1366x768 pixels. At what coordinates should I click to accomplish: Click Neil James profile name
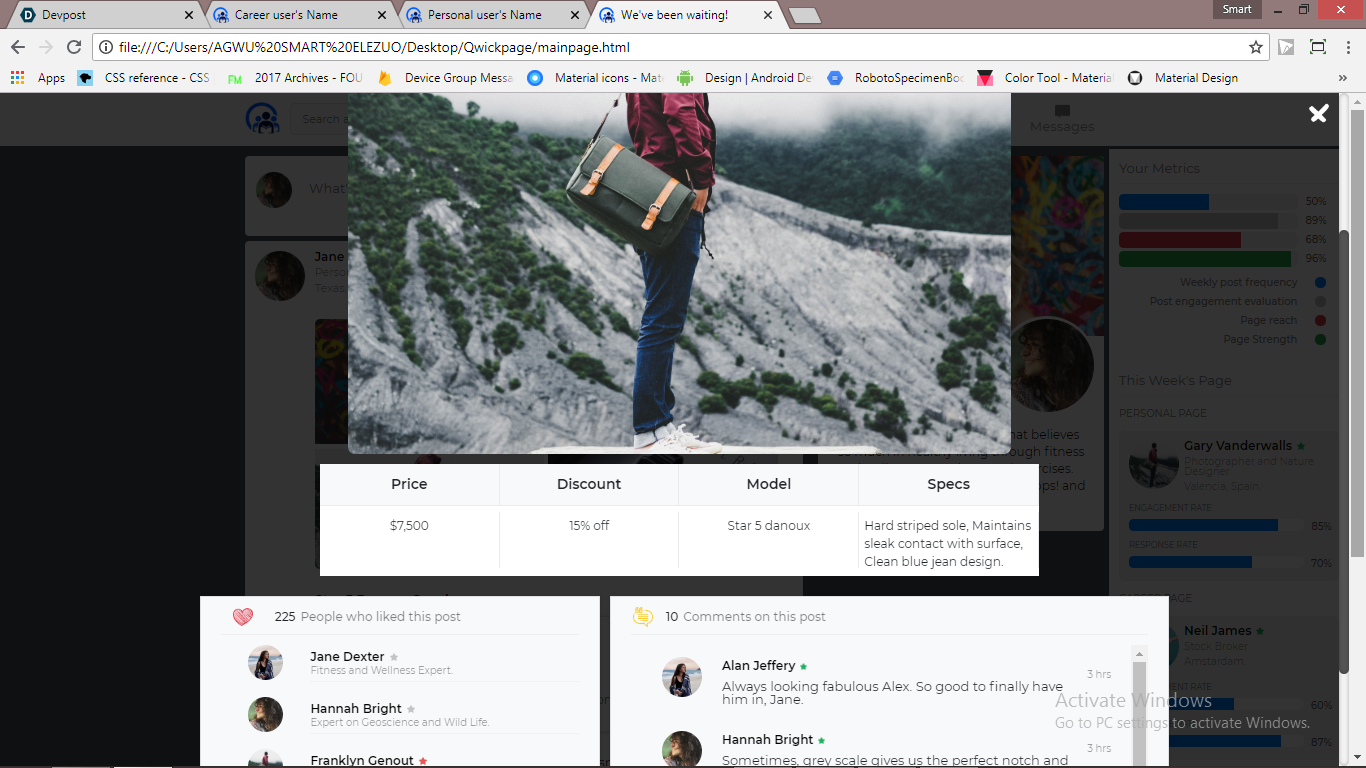pyautogui.click(x=1218, y=631)
